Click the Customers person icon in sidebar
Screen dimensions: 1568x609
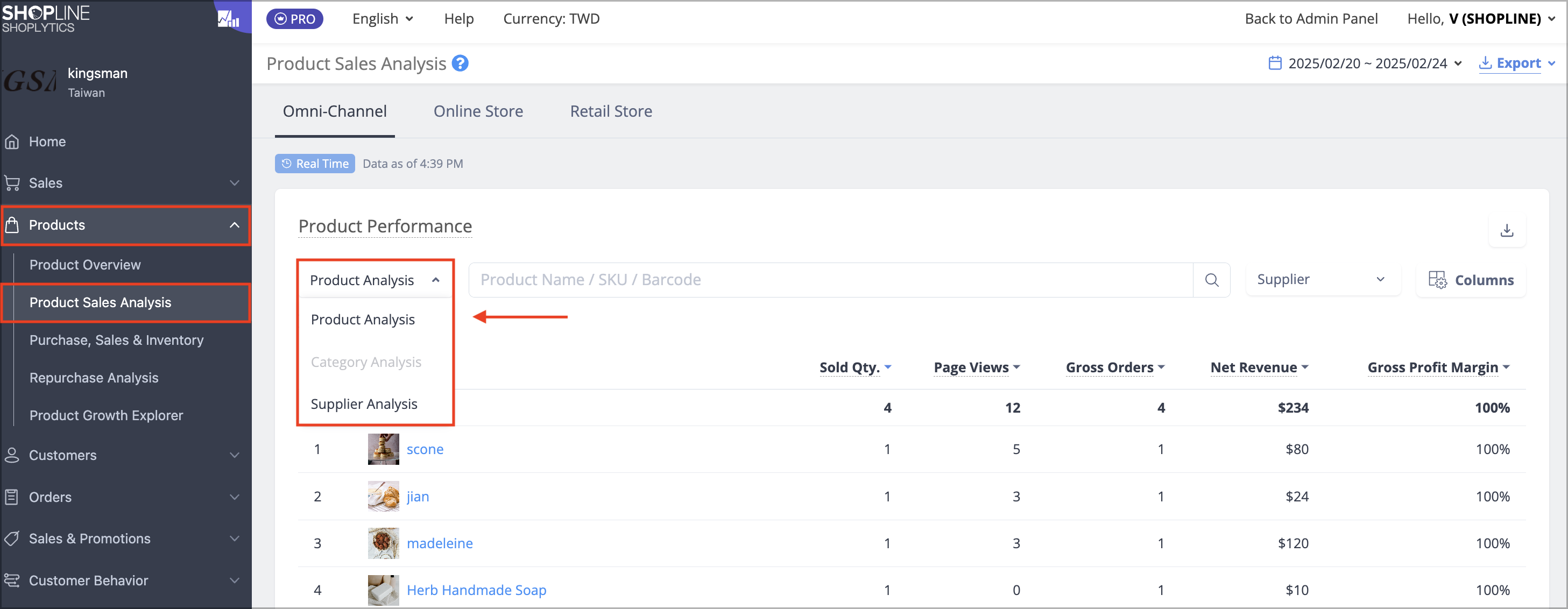tap(11, 455)
